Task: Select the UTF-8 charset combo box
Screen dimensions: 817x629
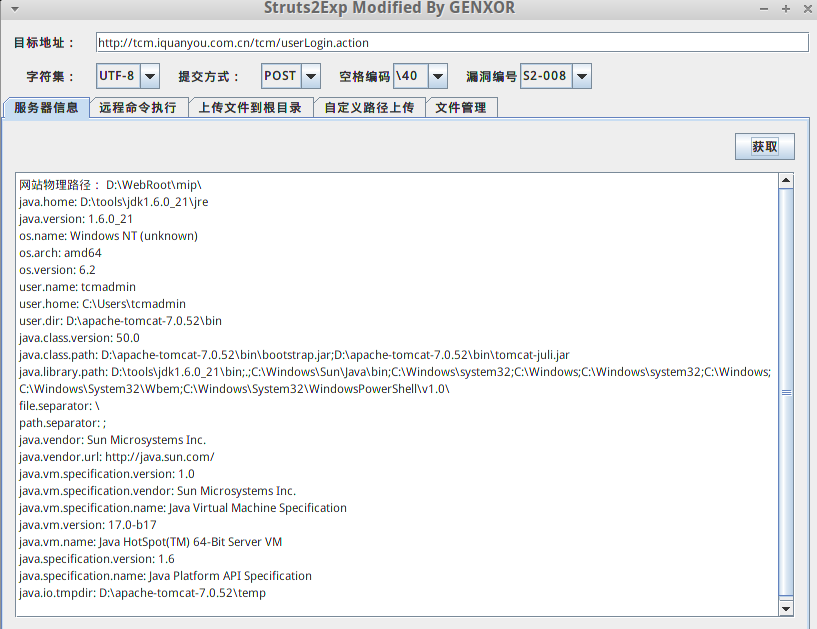Action: point(128,76)
